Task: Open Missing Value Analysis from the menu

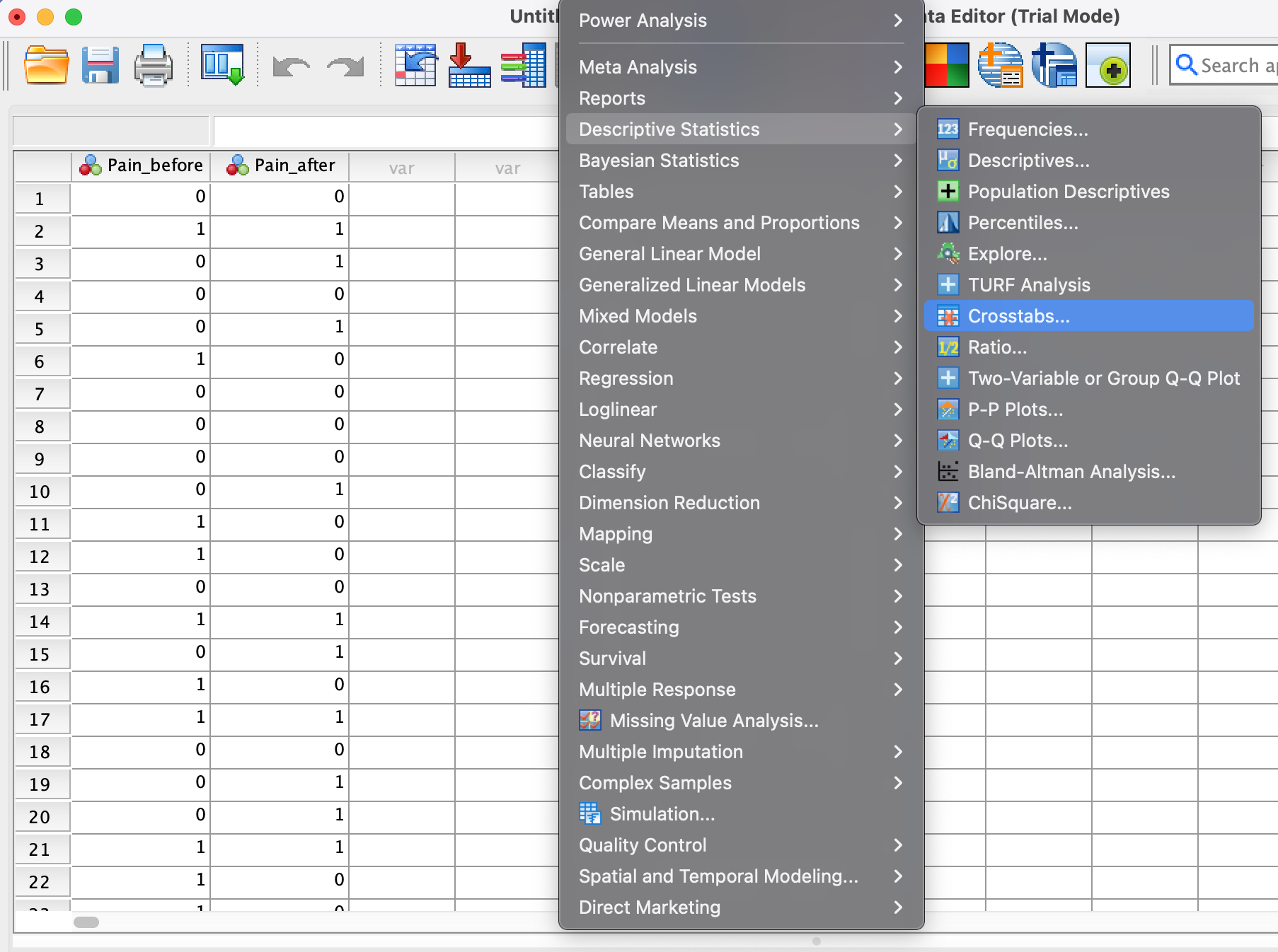Action: pyautogui.click(x=713, y=721)
